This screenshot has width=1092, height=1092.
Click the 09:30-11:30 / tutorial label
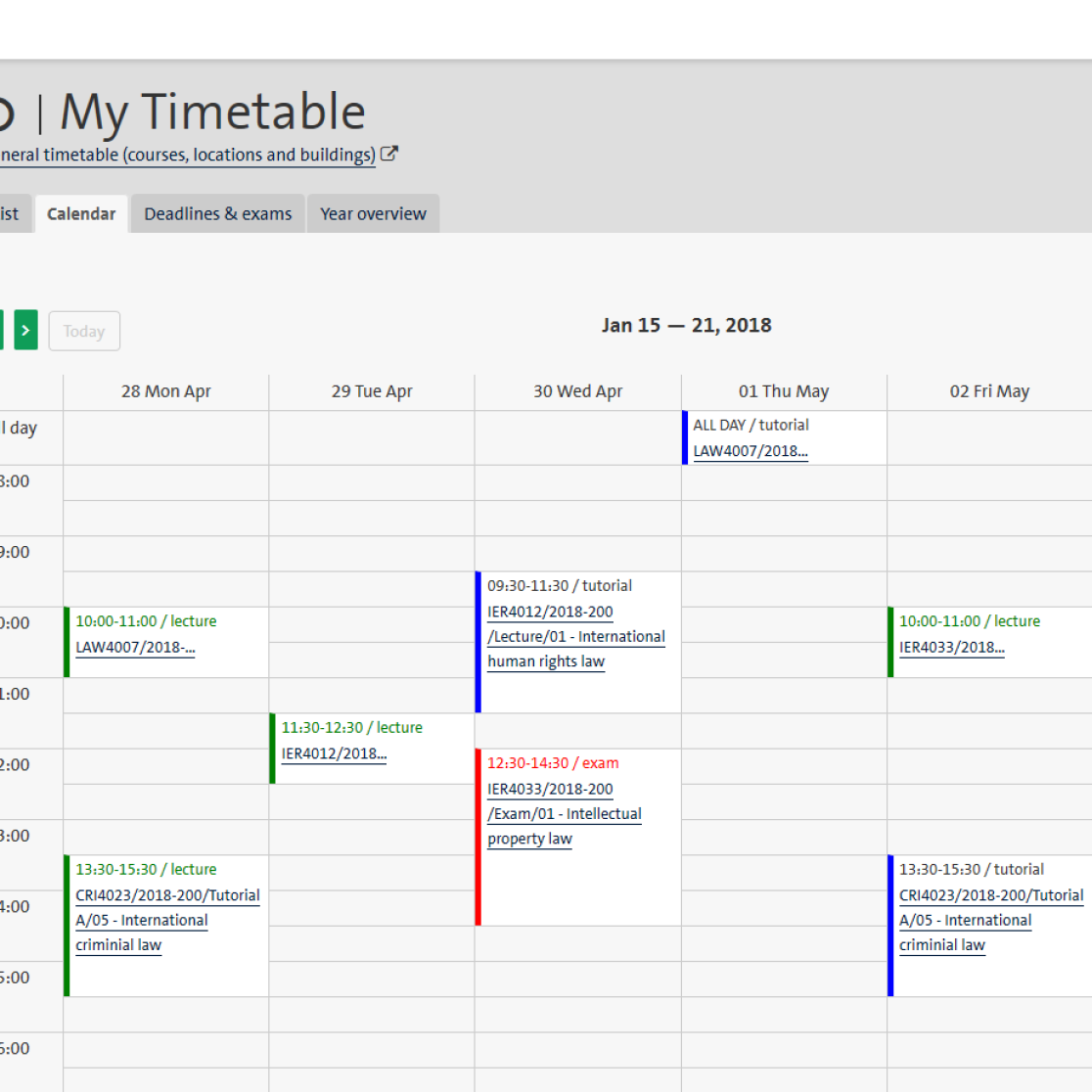(x=560, y=585)
